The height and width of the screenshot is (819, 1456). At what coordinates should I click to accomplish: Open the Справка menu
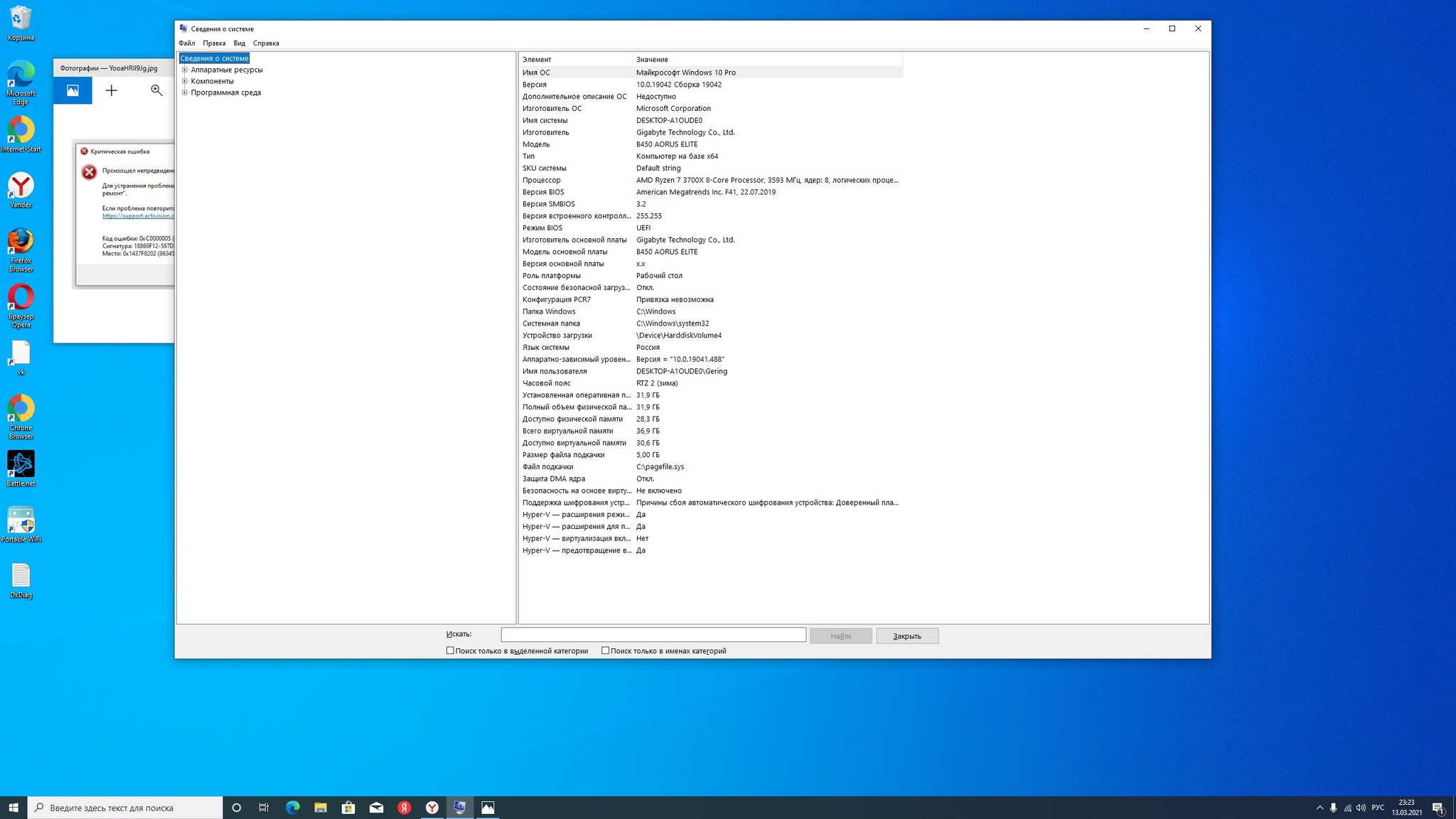[266, 43]
